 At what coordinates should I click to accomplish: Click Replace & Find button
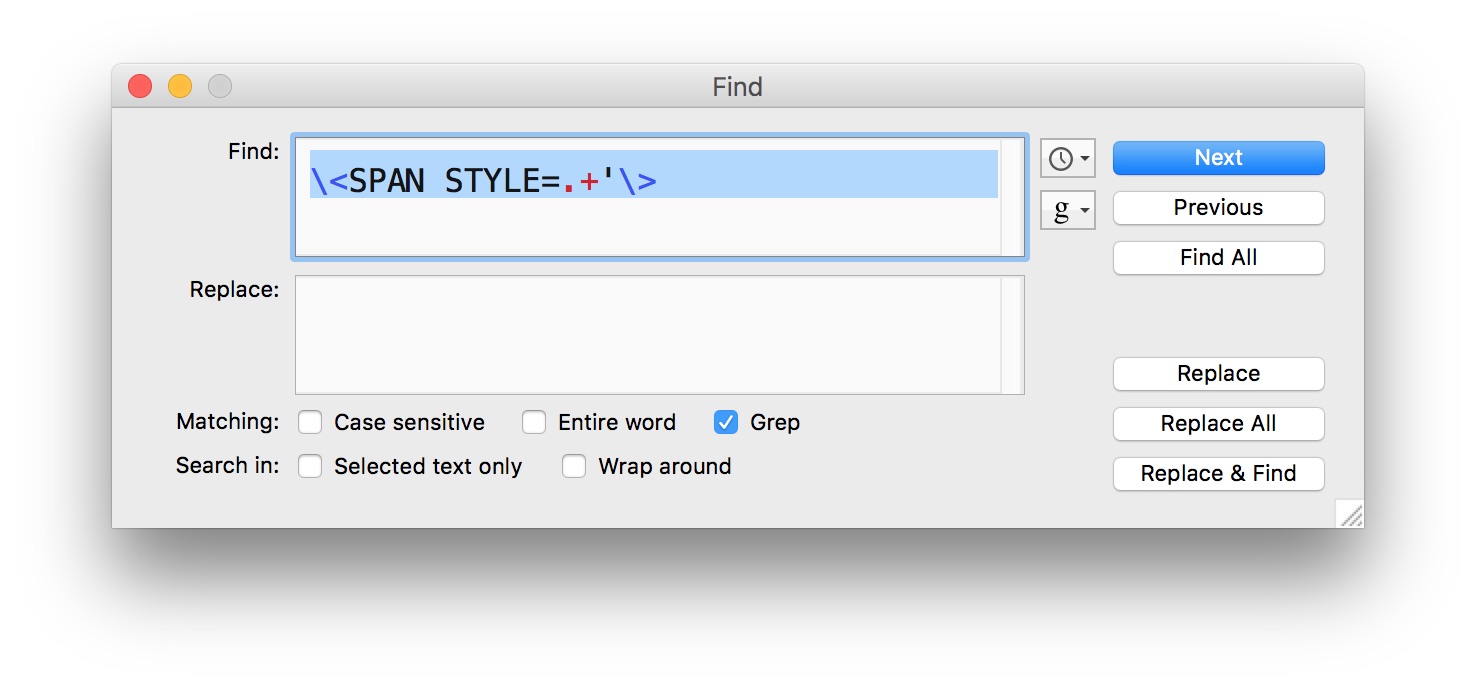[x=1219, y=474]
